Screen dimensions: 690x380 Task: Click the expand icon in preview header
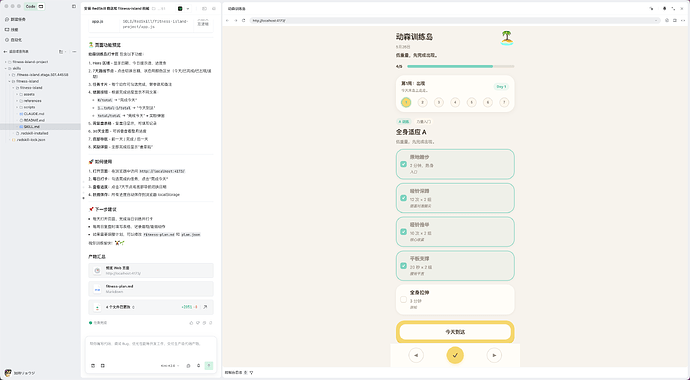click(673, 8)
